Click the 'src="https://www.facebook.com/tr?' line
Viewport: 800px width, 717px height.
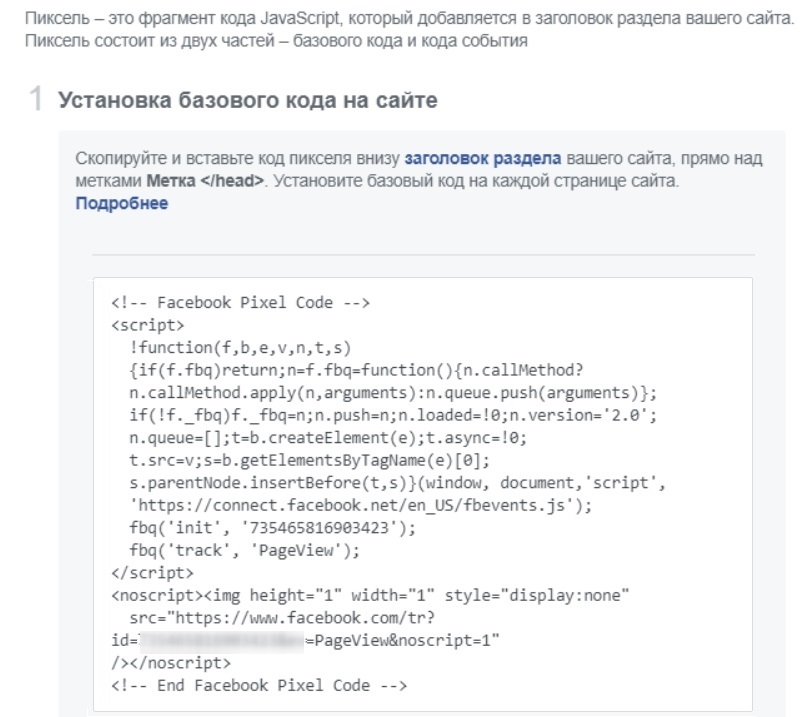pyautogui.click(x=282, y=618)
